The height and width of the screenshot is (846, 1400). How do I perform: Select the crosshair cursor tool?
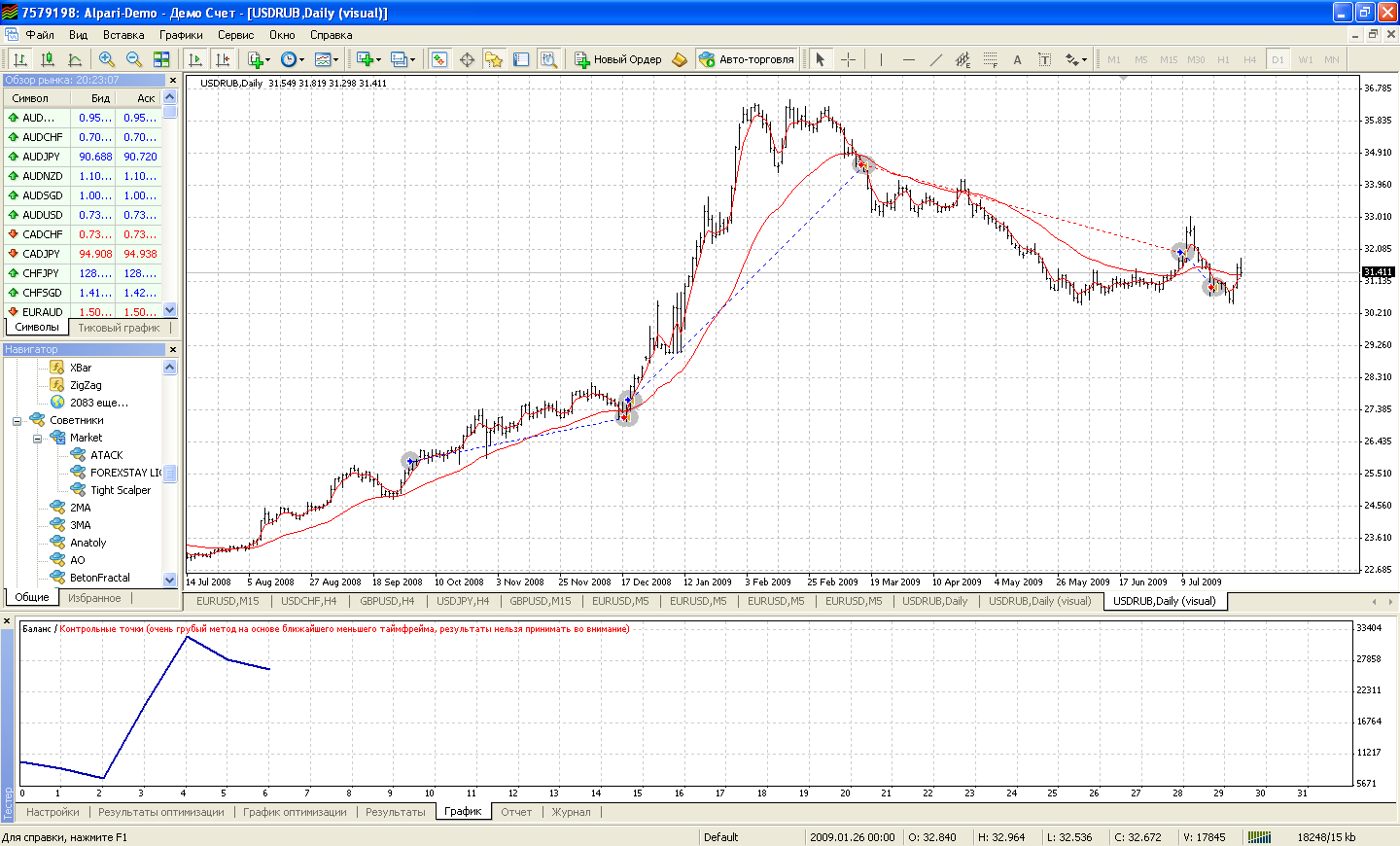[848, 59]
